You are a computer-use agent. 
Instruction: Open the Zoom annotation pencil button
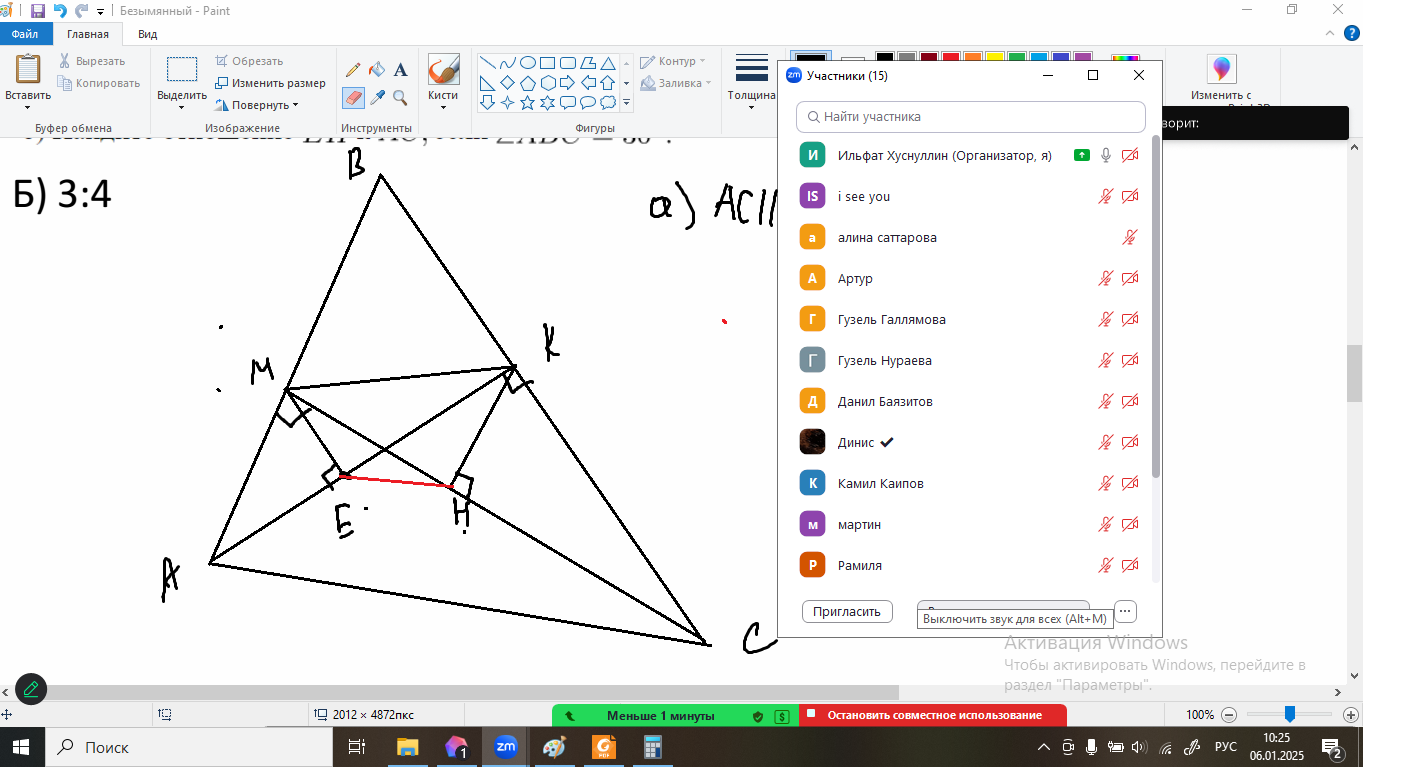point(31,689)
